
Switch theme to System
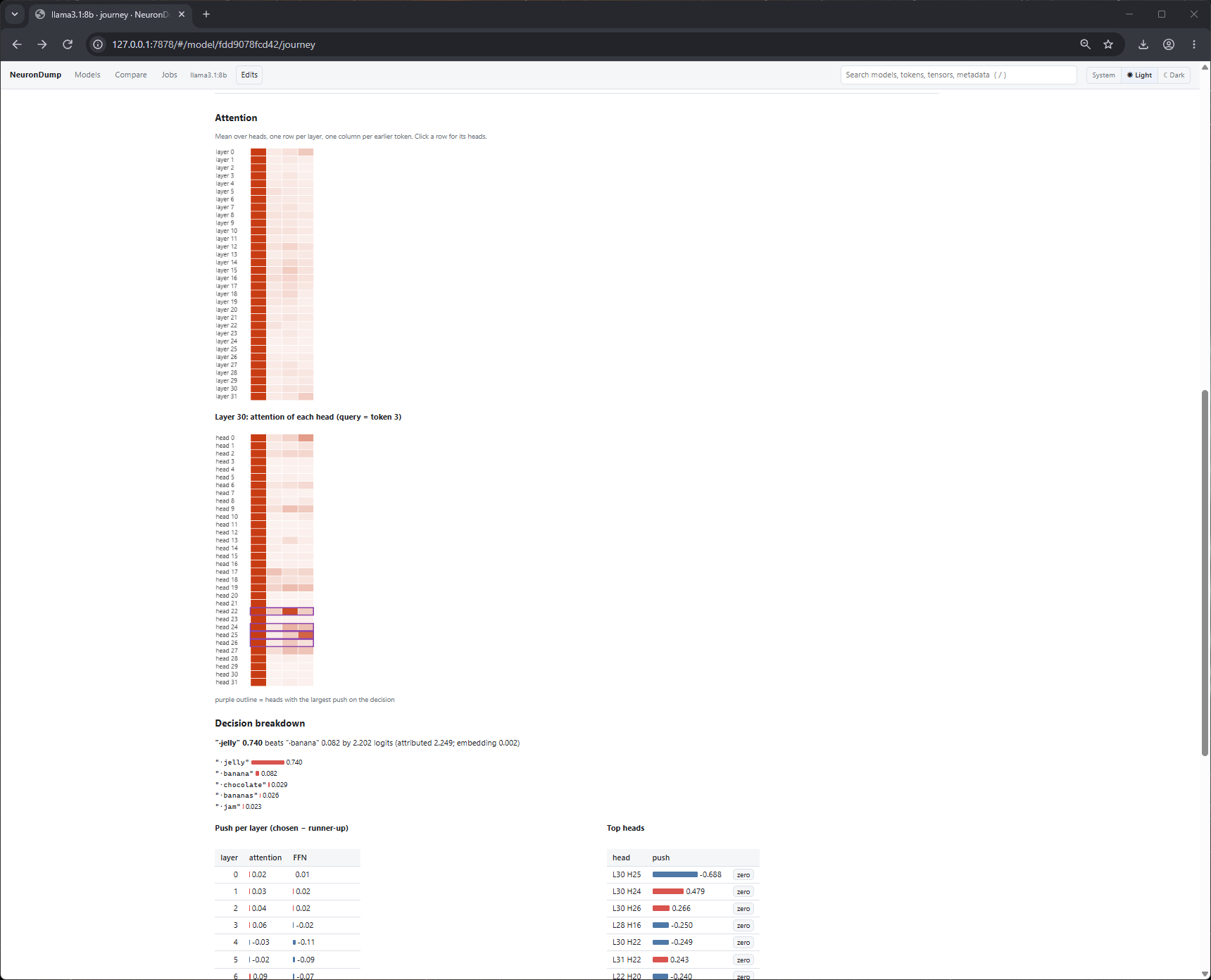[1103, 75]
